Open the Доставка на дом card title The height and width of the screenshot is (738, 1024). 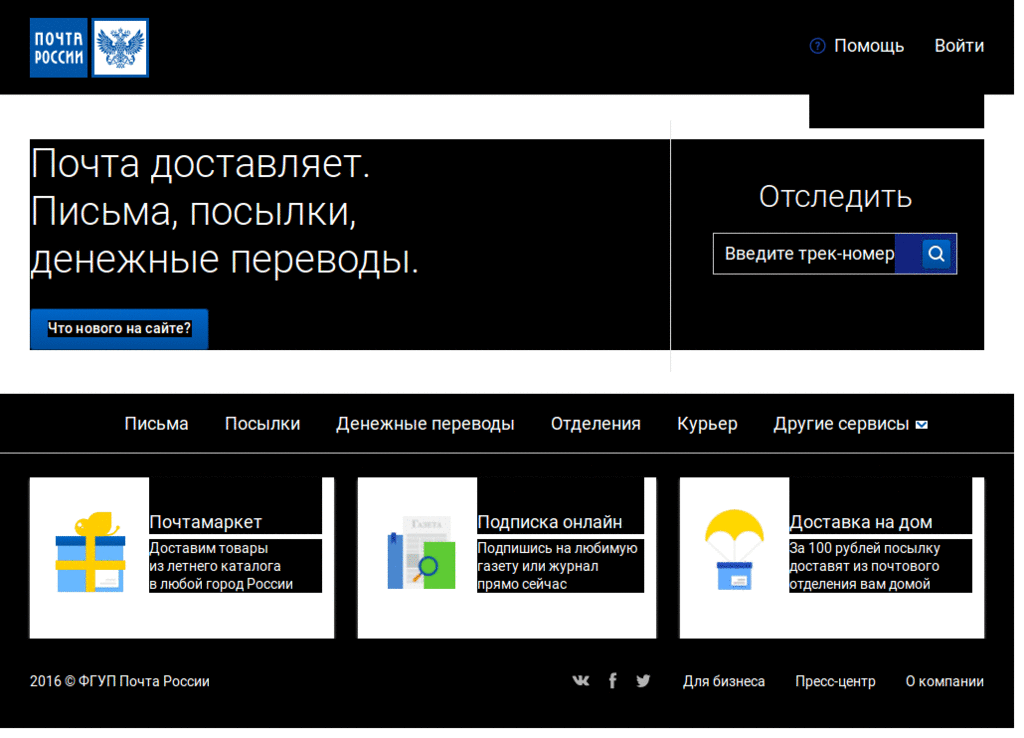861,522
